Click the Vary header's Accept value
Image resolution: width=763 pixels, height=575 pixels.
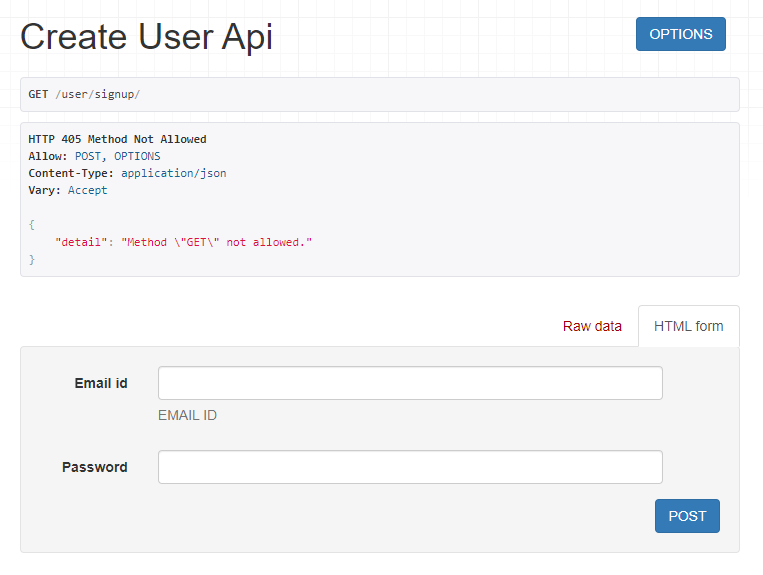pos(88,190)
